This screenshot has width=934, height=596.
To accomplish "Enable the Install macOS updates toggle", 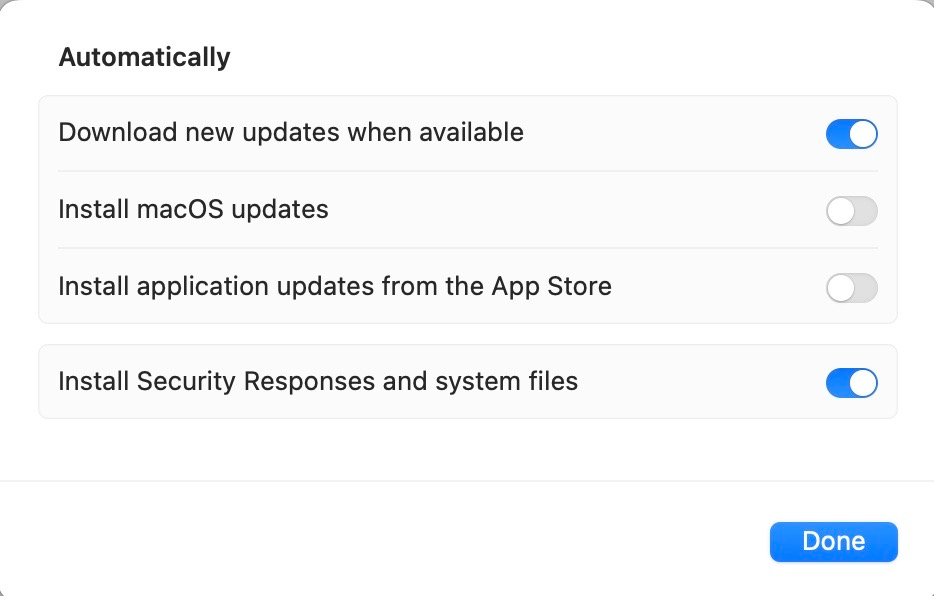I will coord(851,211).
